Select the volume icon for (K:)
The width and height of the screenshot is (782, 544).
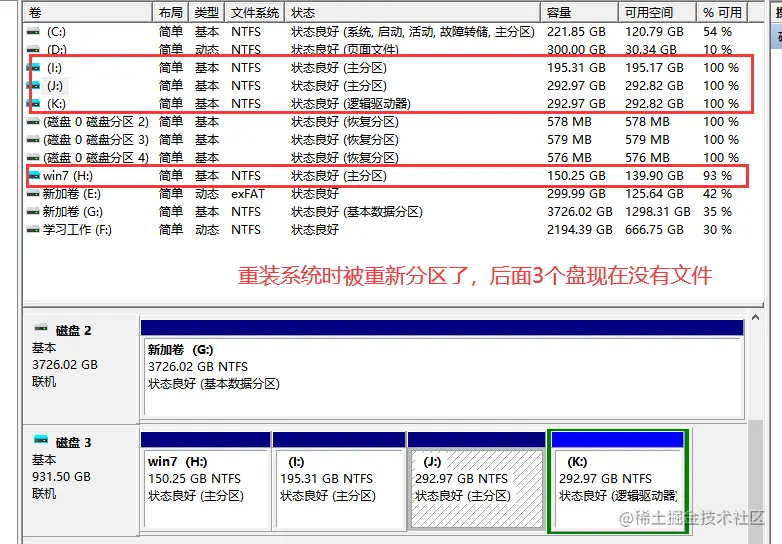(x=33, y=104)
